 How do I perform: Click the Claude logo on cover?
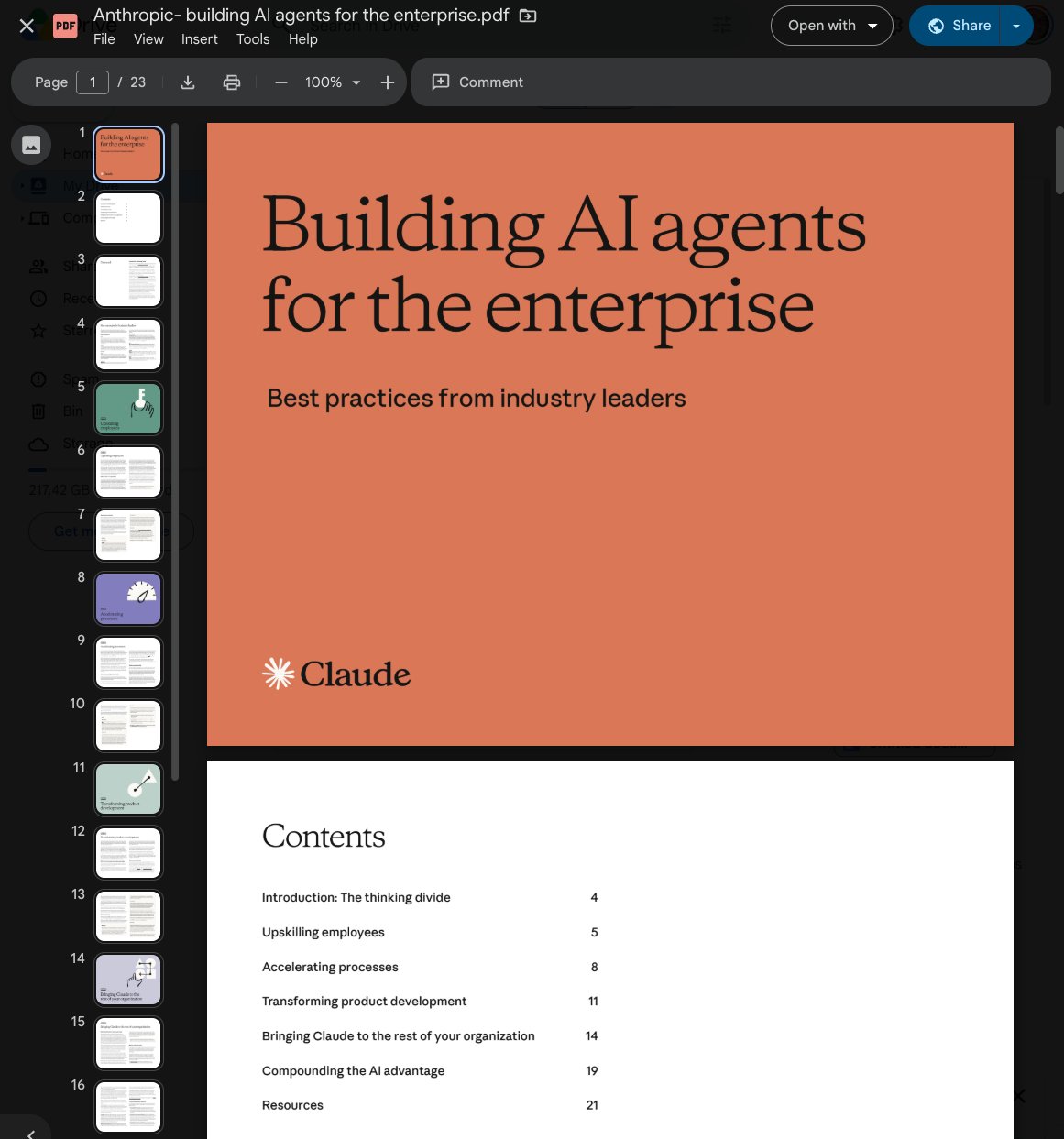tap(336, 674)
